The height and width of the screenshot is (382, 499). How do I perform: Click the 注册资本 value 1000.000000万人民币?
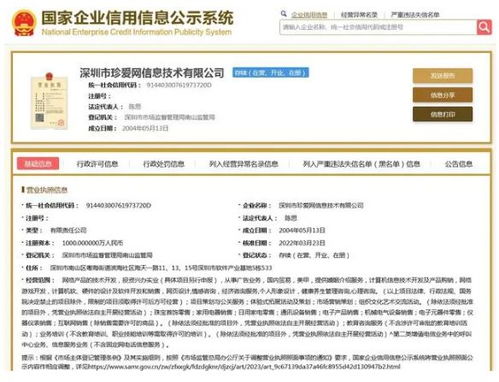93,243
